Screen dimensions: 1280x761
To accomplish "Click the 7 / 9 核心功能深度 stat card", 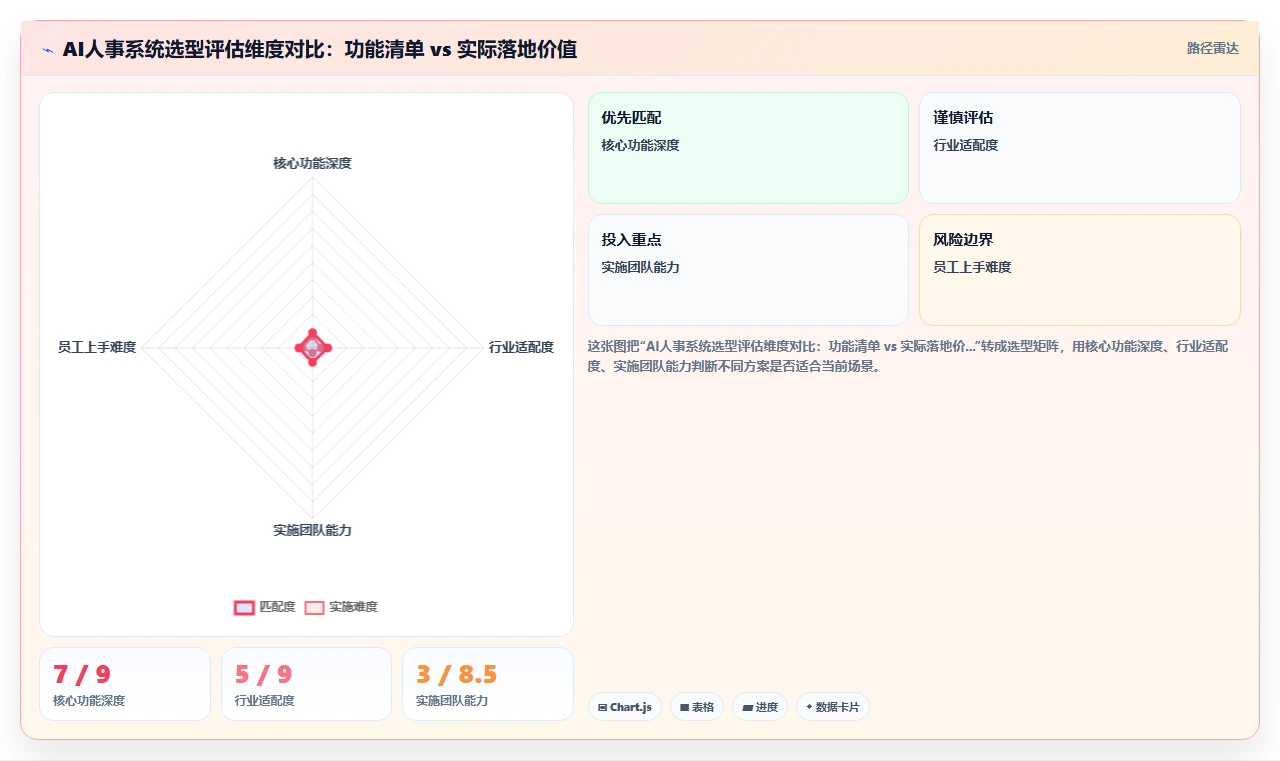I will click(125, 684).
